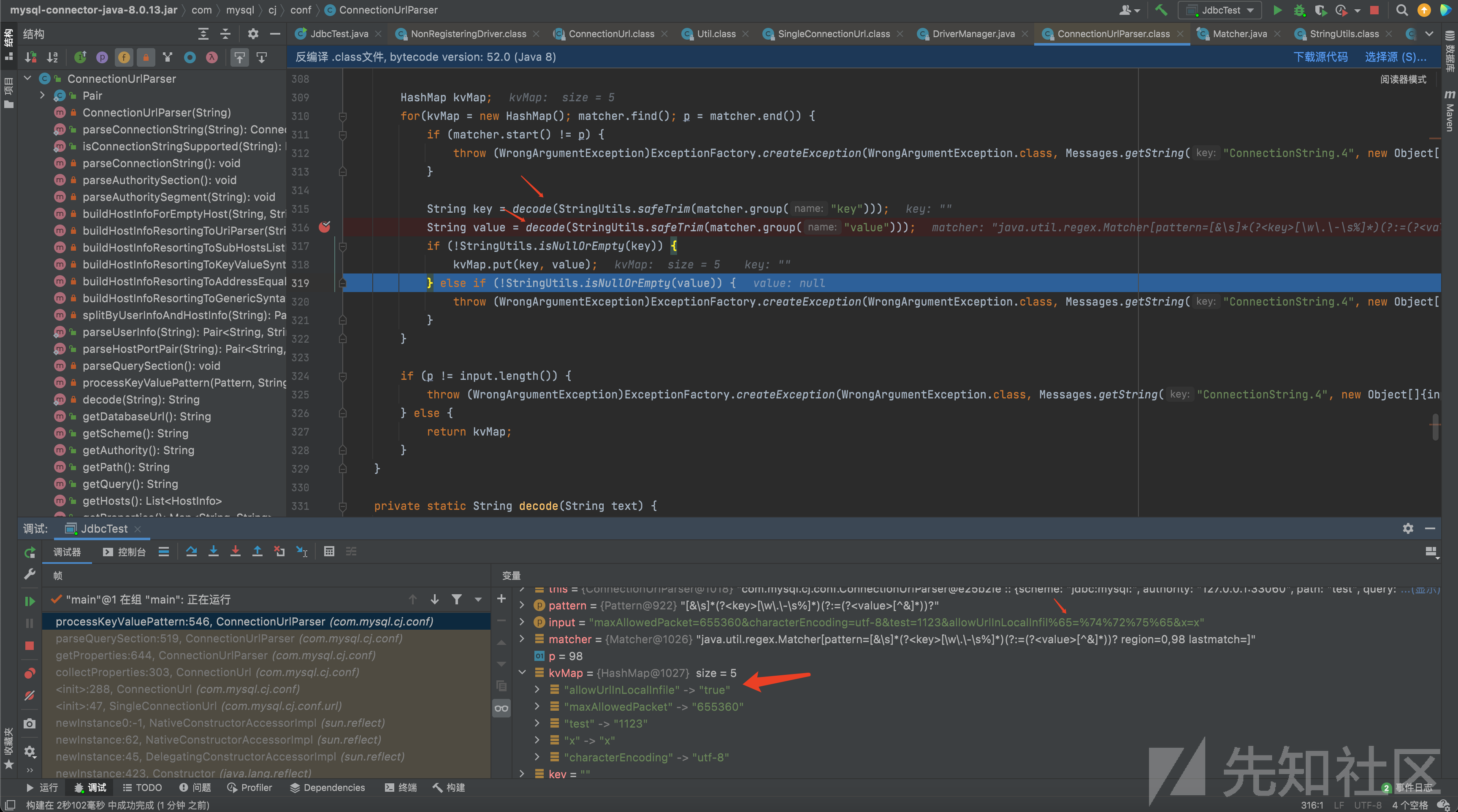Click the Step Over debug icon
The width and height of the screenshot is (1458, 812).
pos(191,551)
